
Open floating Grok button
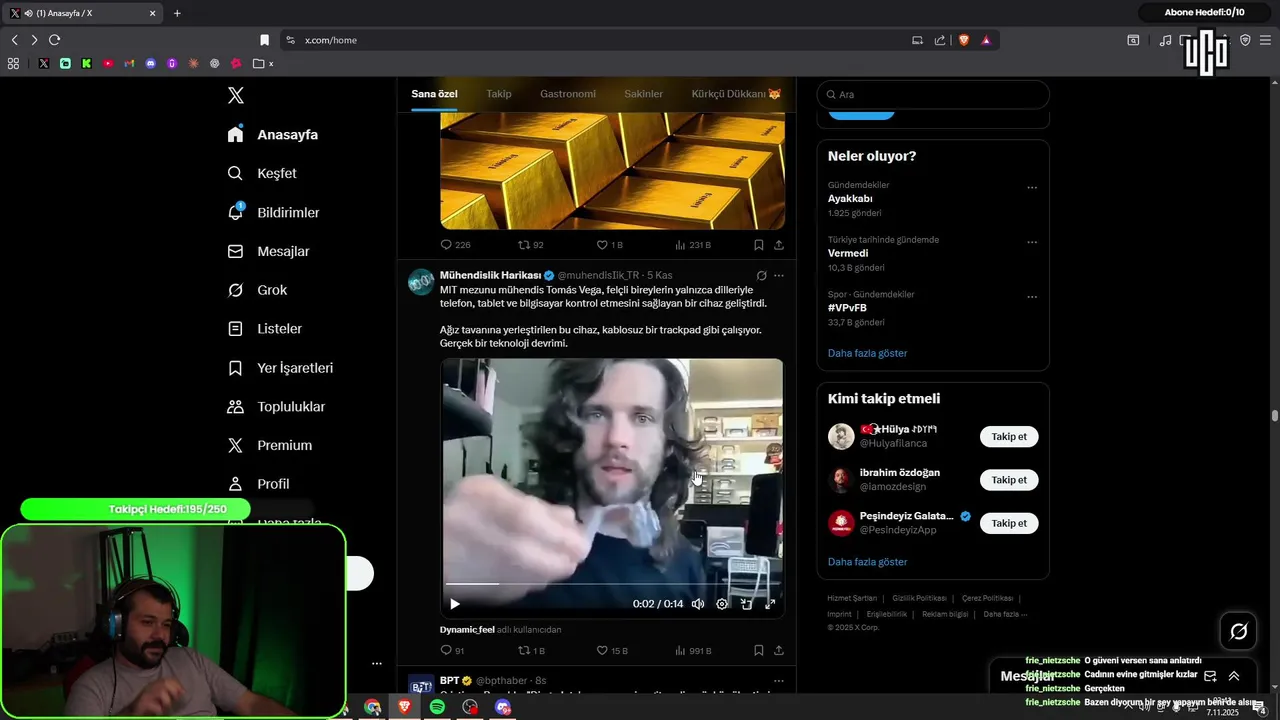tap(1238, 631)
